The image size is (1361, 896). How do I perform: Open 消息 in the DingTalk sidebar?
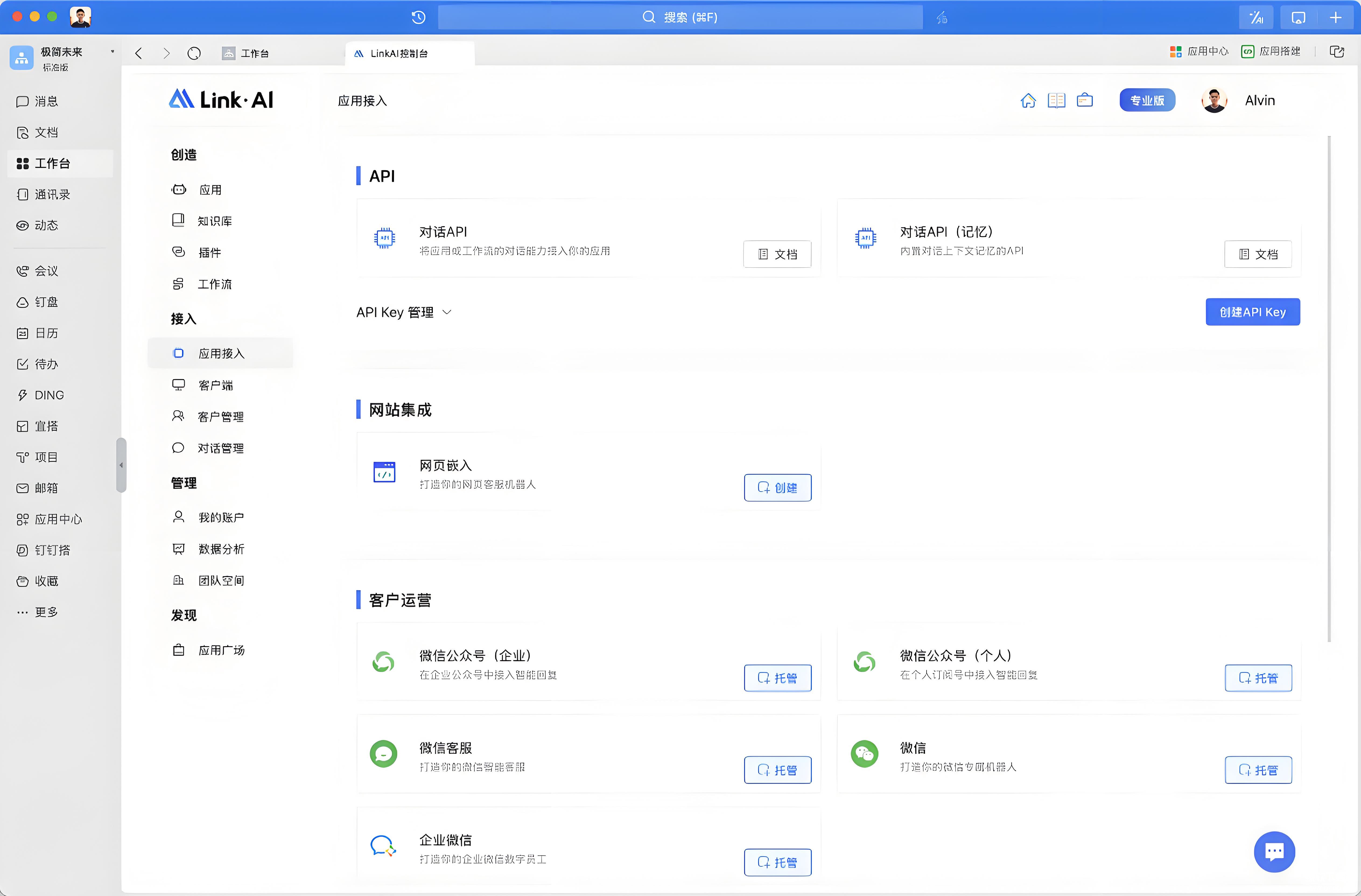click(x=37, y=101)
